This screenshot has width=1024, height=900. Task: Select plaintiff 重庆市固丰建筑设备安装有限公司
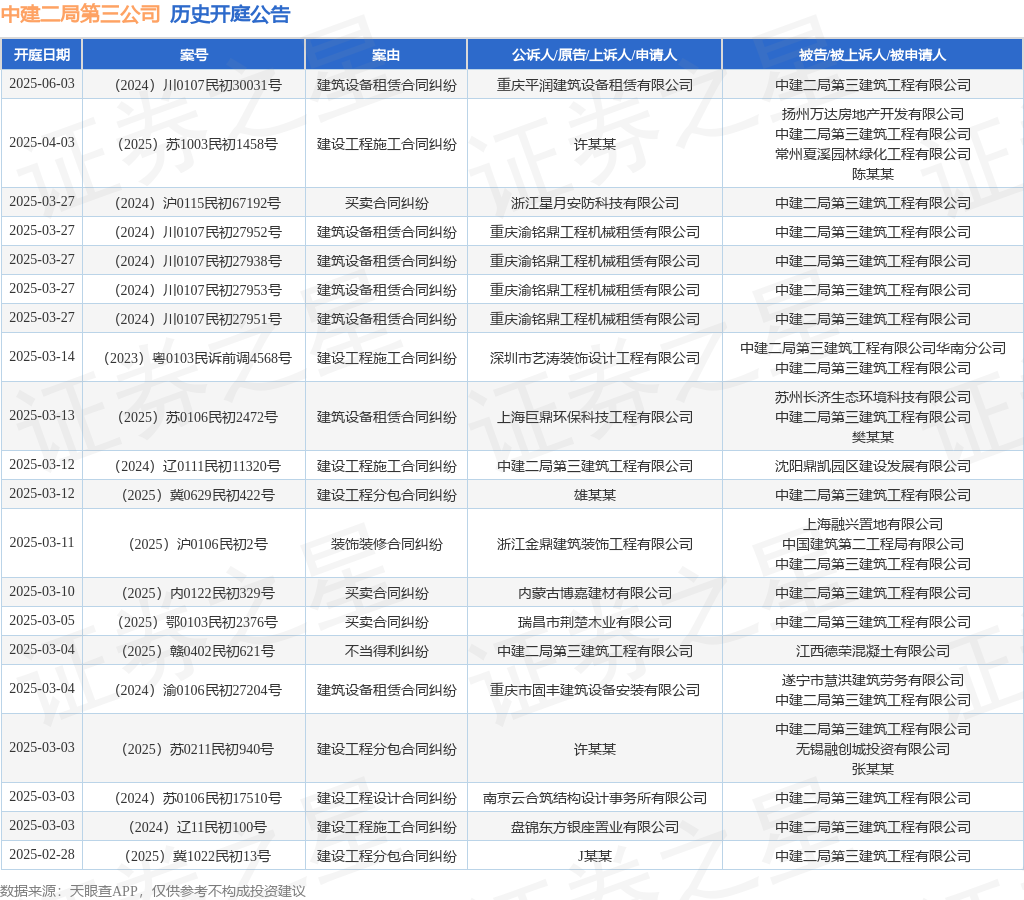tap(594, 690)
